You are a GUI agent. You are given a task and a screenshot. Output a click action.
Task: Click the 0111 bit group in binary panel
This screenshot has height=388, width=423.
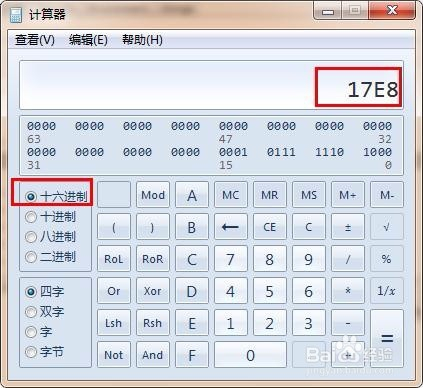(281, 152)
